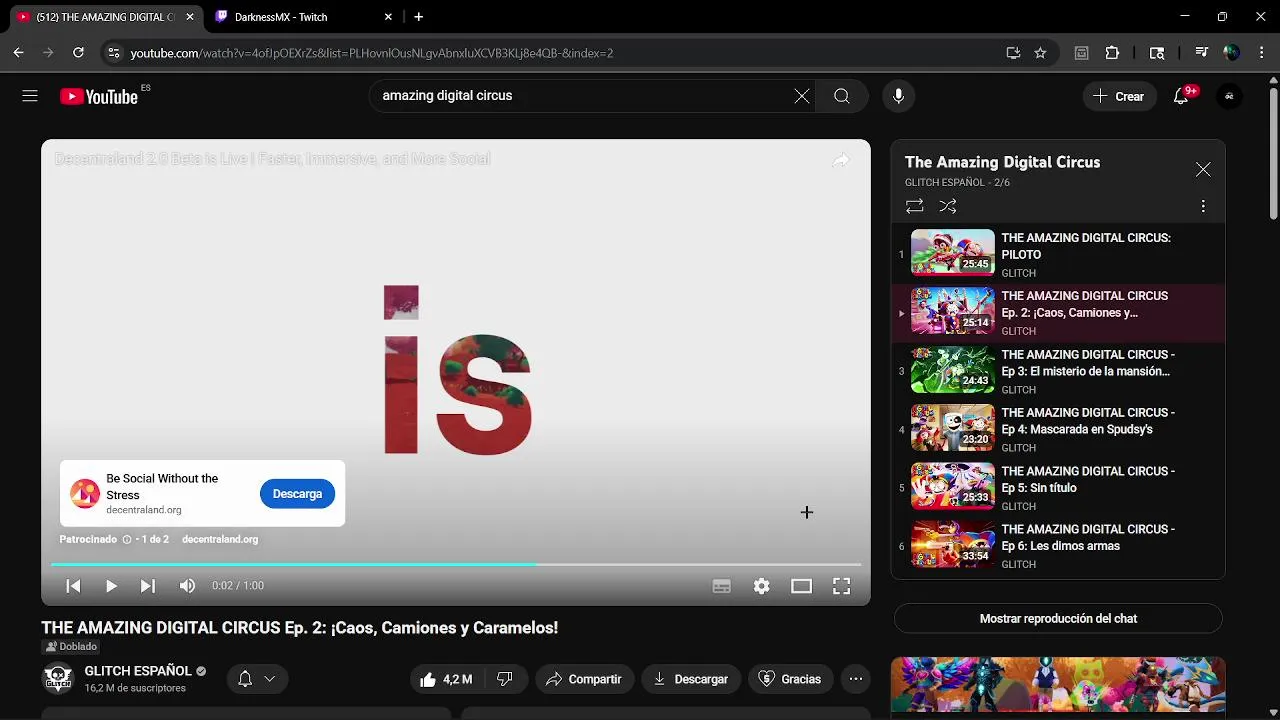Seek on the video progress bar
Image resolution: width=1280 pixels, height=720 pixels.
456,564
